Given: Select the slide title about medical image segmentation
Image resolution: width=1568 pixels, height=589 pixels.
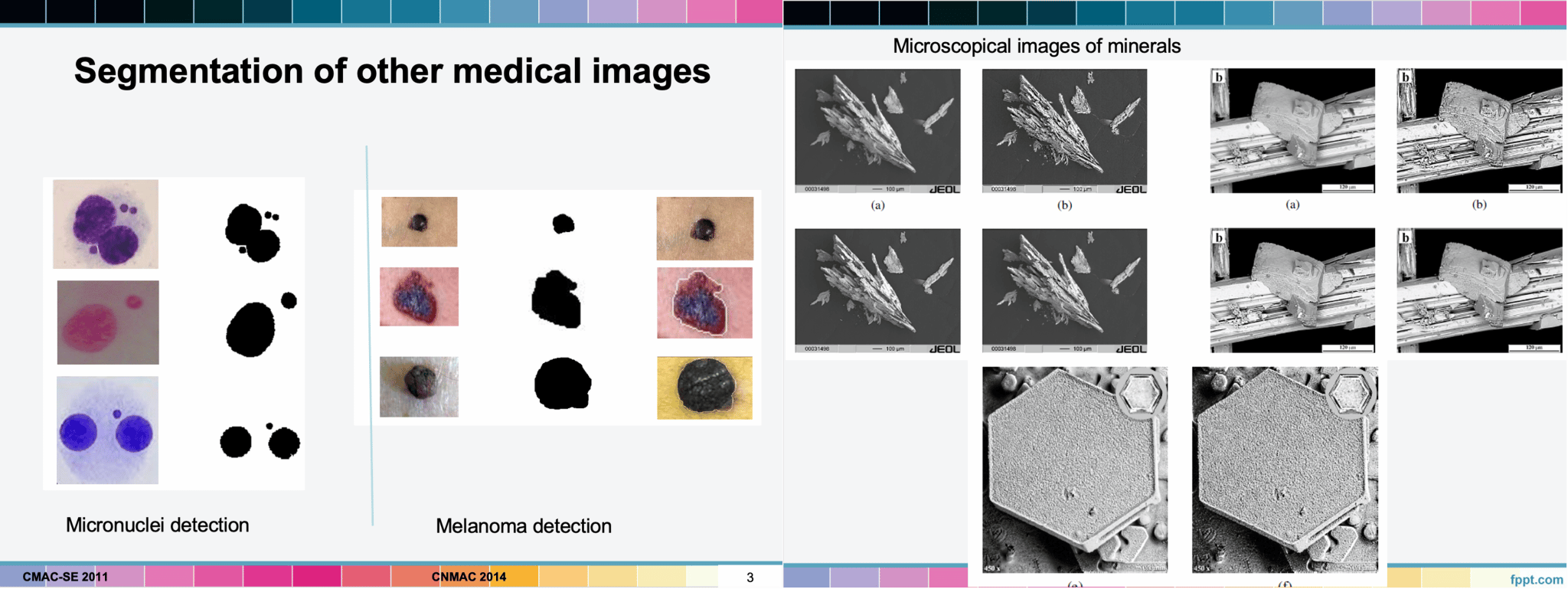Looking at the screenshot, I should [x=392, y=71].
